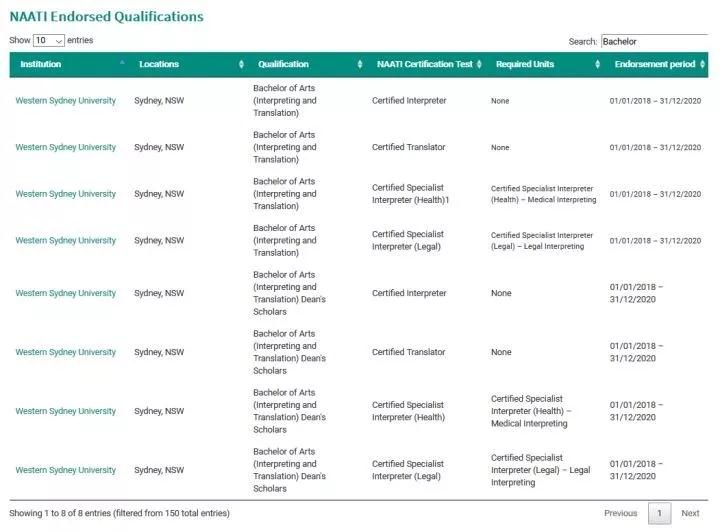Click the Locations column sort arrows
Image resolution: width=720 pixels, height=532 pixels.
click(x=241, y=65)
